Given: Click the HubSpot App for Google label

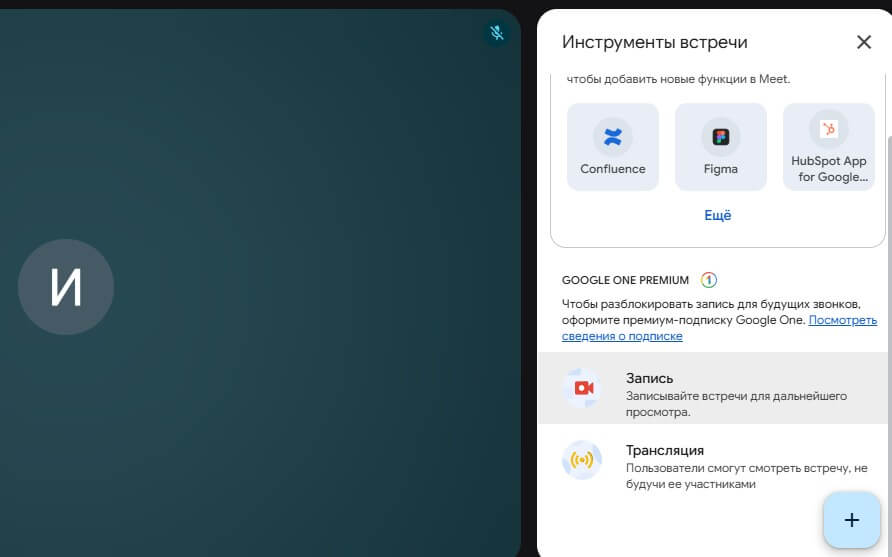Looking at the screenshot, I should tap(828, 169).
